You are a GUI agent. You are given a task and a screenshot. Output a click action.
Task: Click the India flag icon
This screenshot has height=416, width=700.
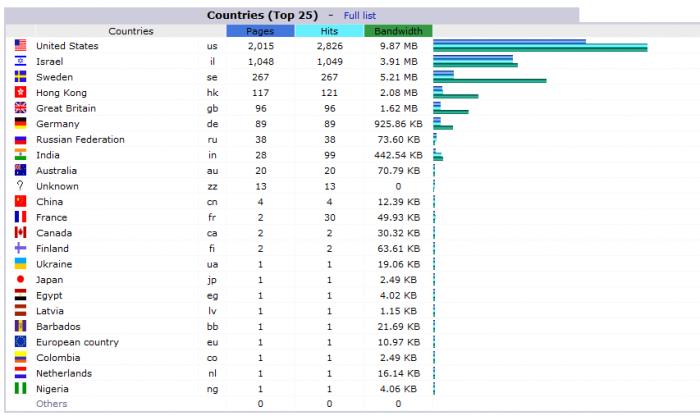point(21,155)
